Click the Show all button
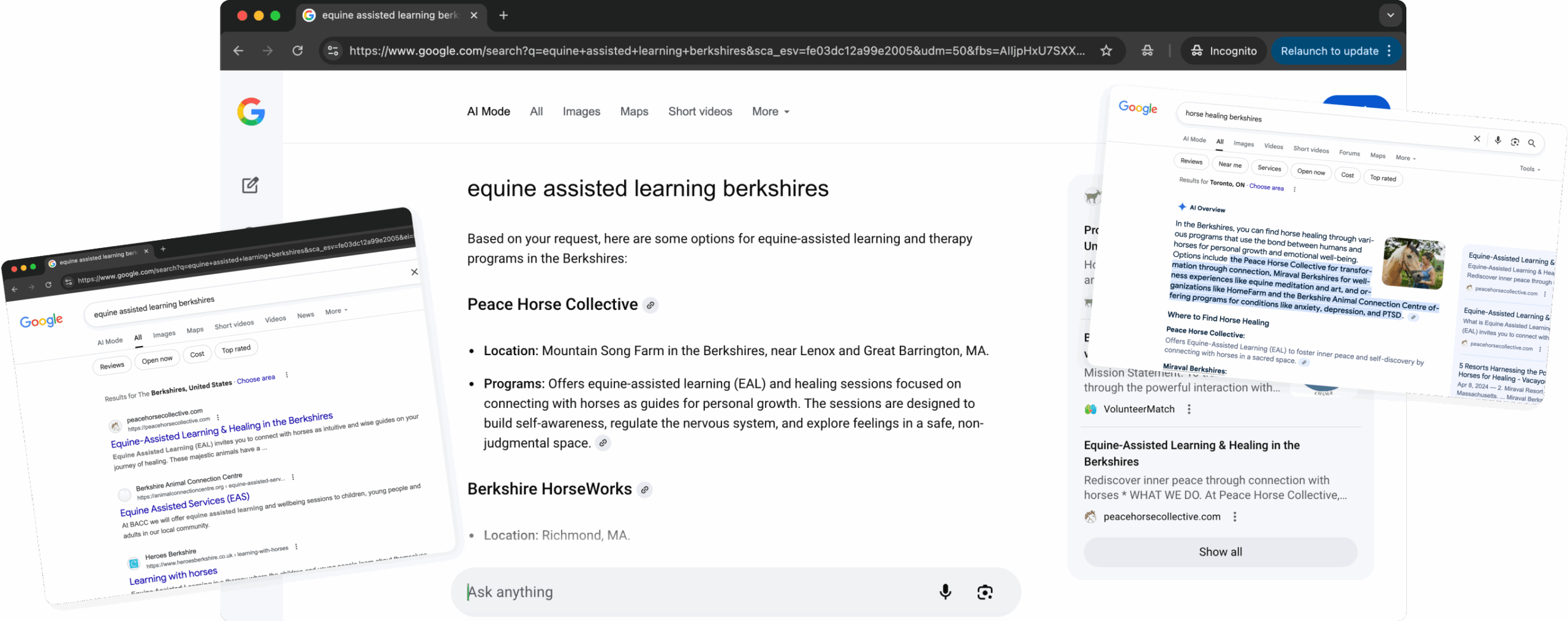 [1219, 552]
